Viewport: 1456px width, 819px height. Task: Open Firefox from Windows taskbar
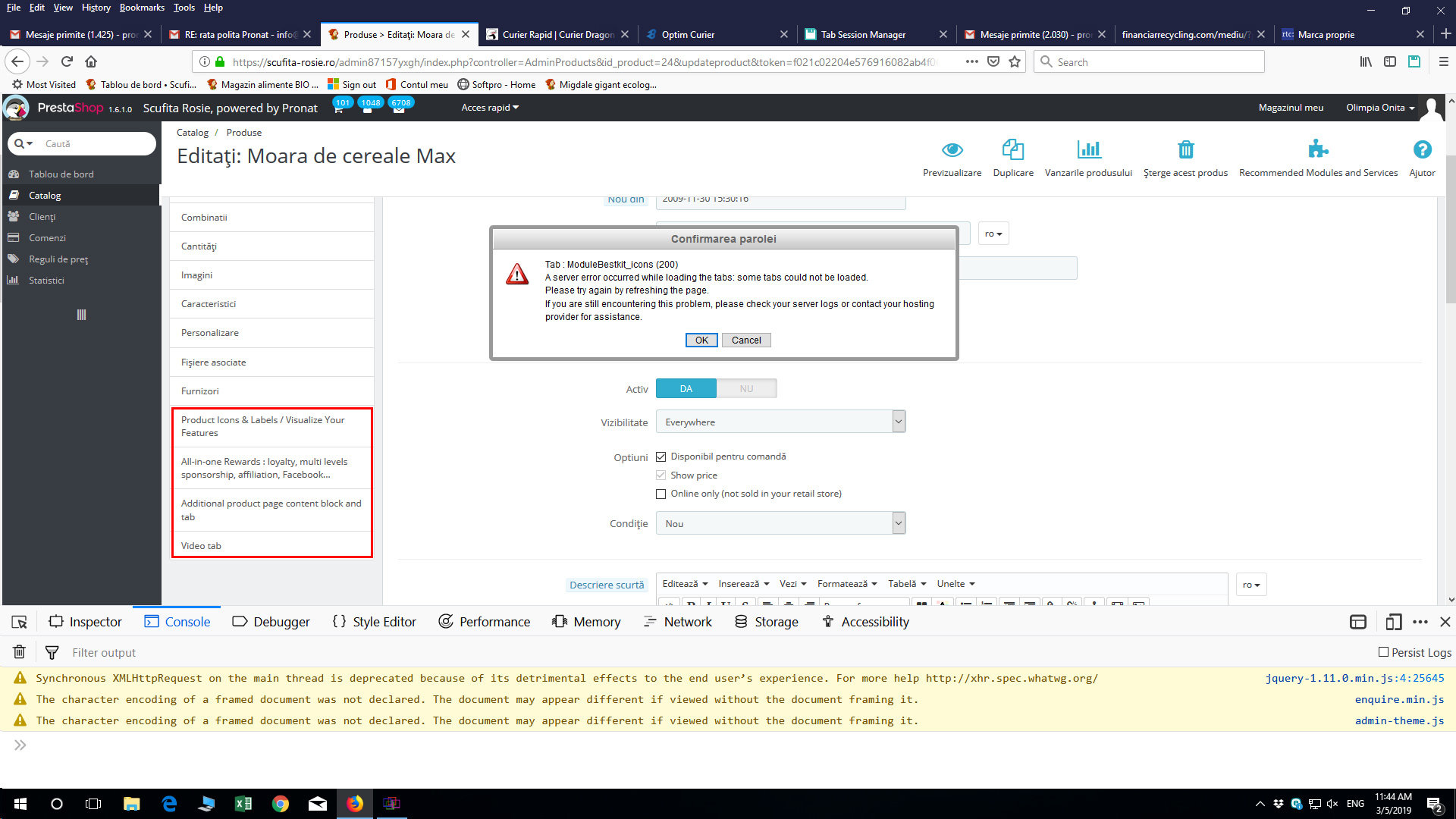[x=355, y=804]
